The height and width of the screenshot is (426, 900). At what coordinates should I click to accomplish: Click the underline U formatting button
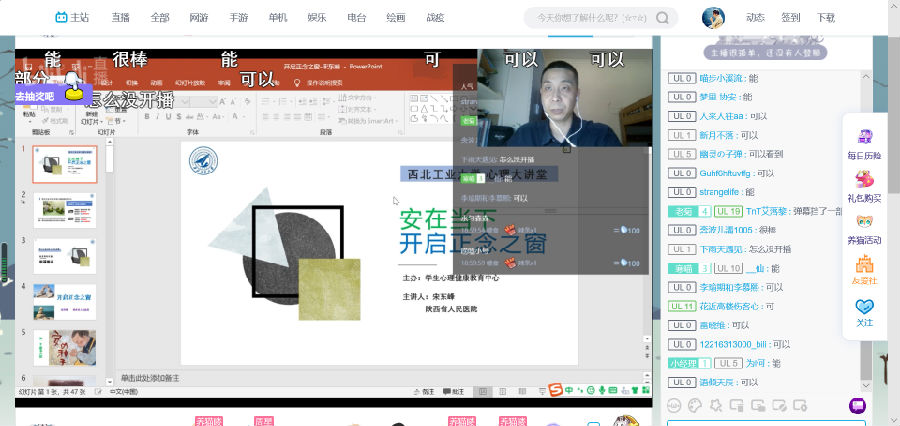169,117
